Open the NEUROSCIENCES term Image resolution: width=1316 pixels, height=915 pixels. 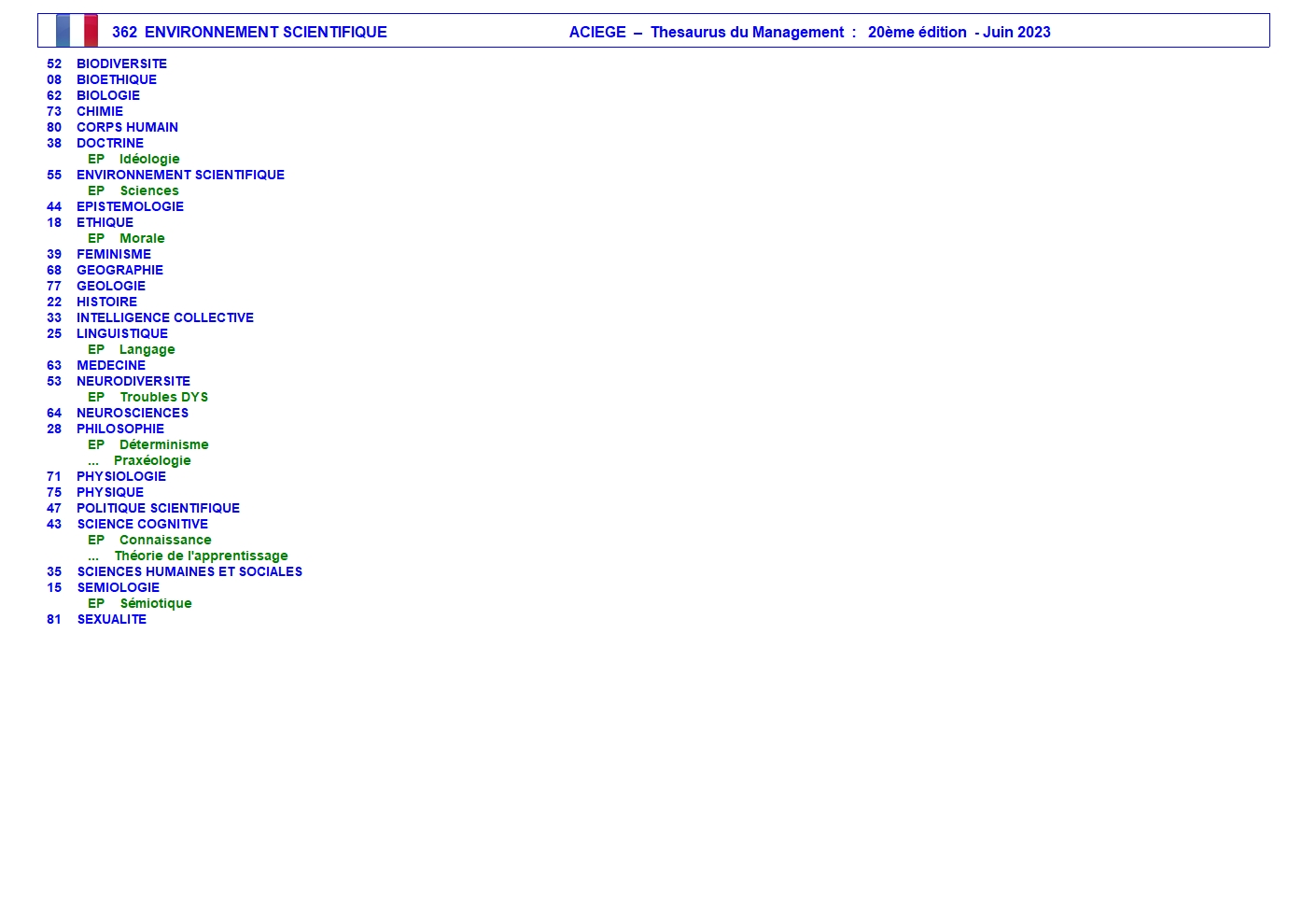tap(132, 413)
